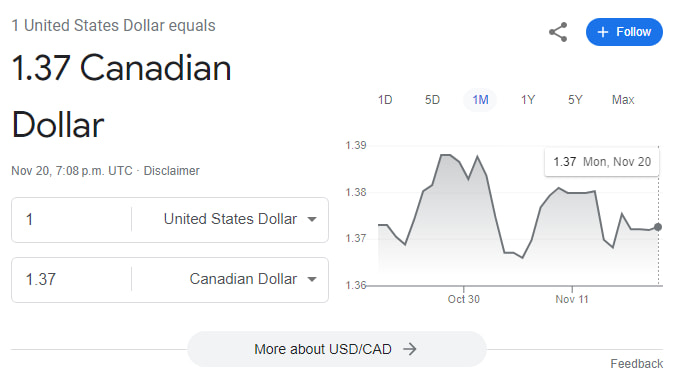Screen dimensions: 682x388
Task: View the Max chart range
Action: pos(623,100)
